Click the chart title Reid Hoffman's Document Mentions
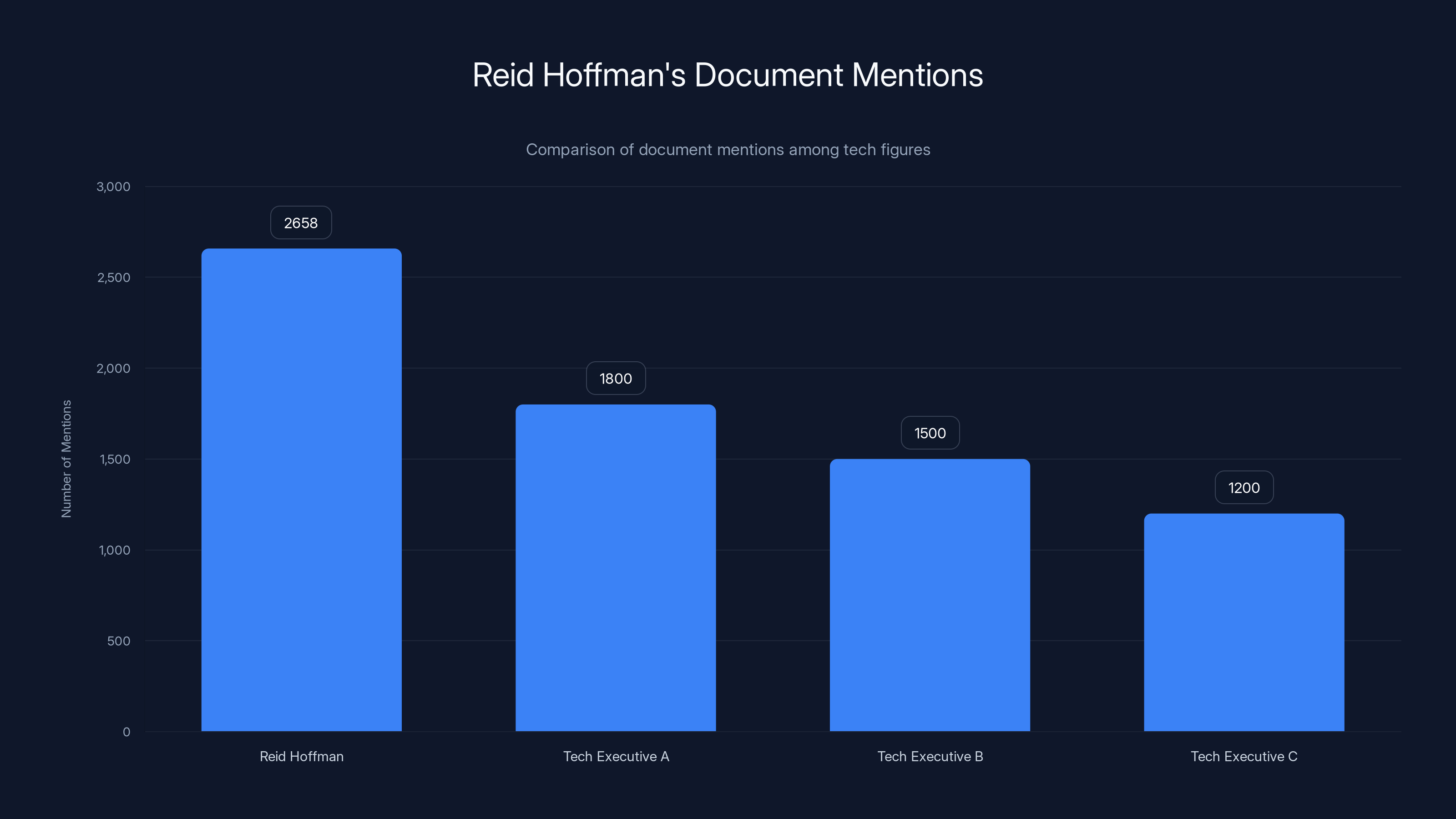The image size is (1456, 819). 728,75
